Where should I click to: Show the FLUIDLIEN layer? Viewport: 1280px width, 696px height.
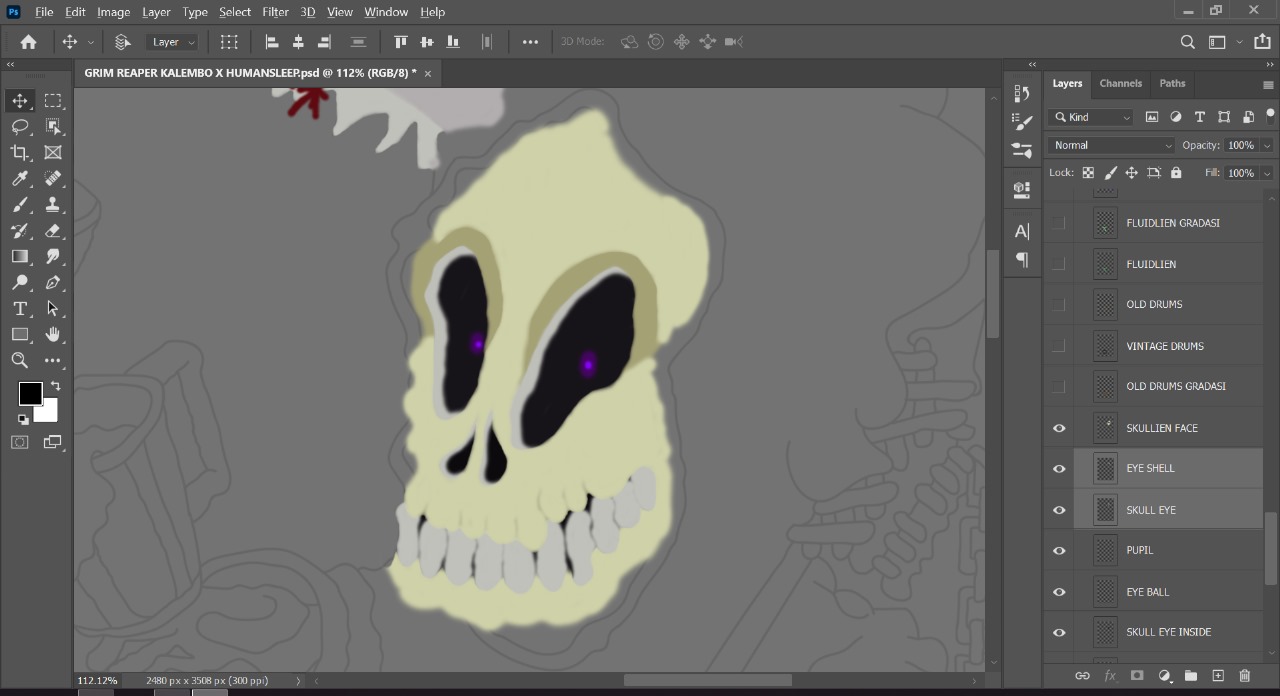[x=1059, y=264]
